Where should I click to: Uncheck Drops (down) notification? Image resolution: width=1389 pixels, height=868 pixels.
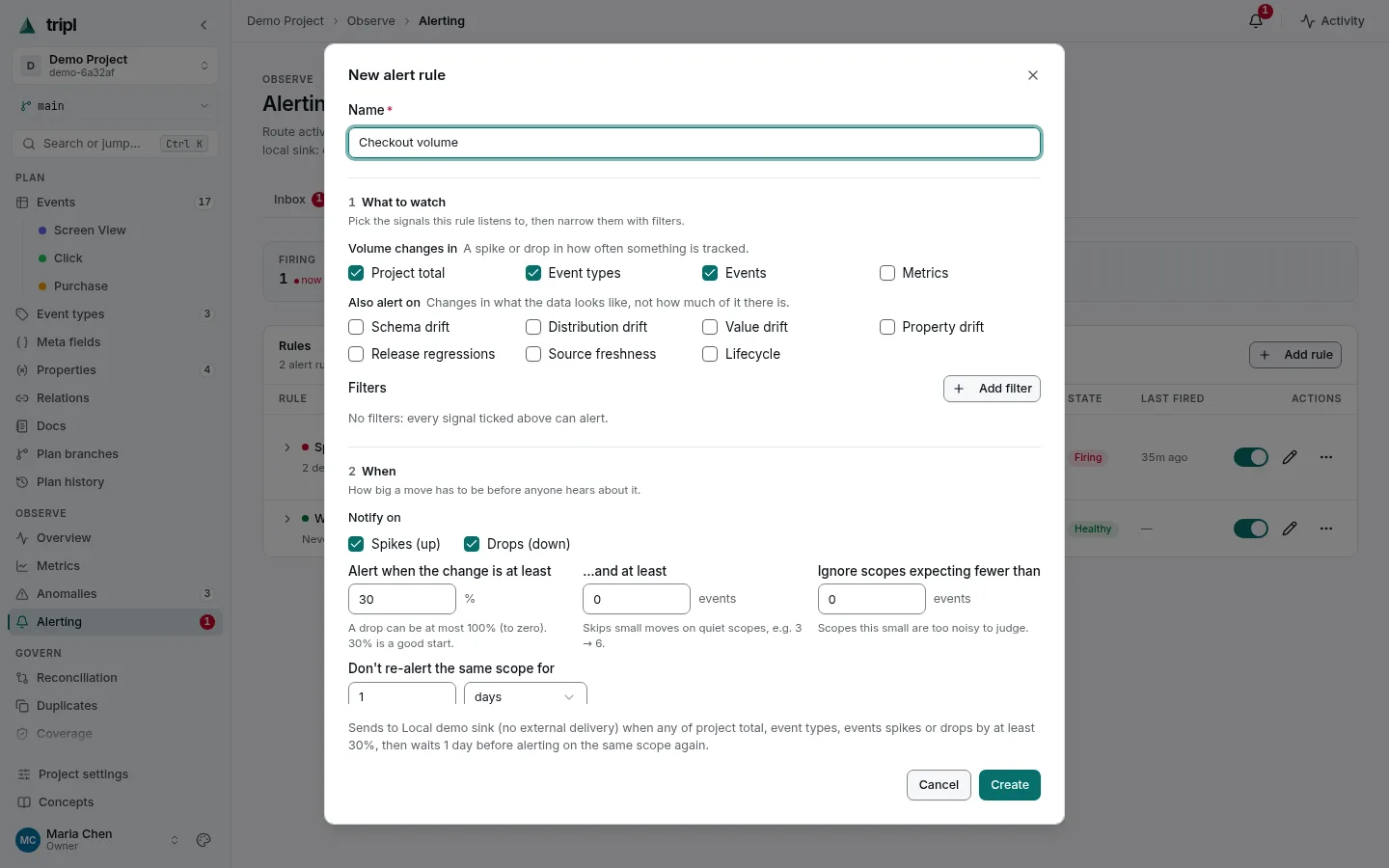coord(472,544)
